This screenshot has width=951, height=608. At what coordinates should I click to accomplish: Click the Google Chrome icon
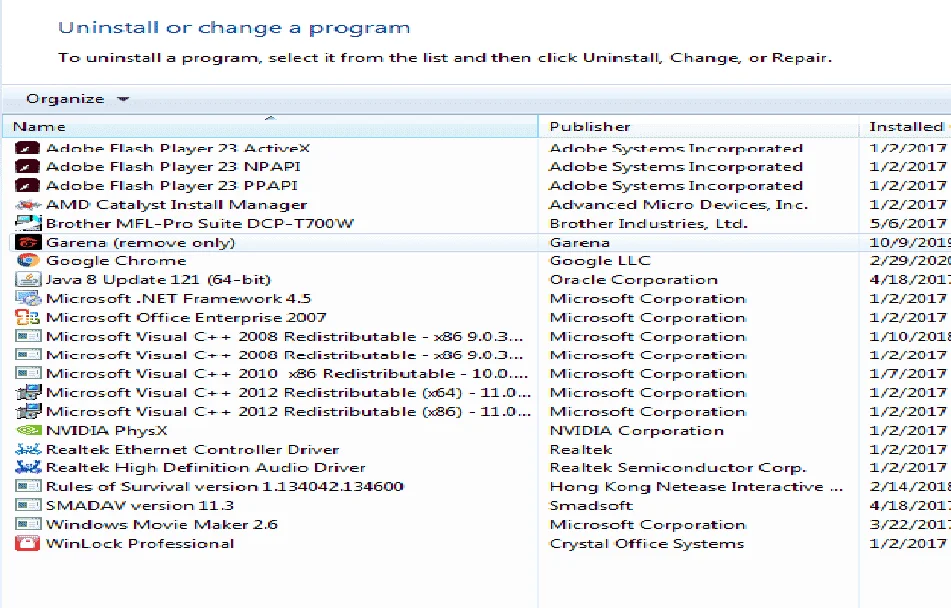pos(27,260)
